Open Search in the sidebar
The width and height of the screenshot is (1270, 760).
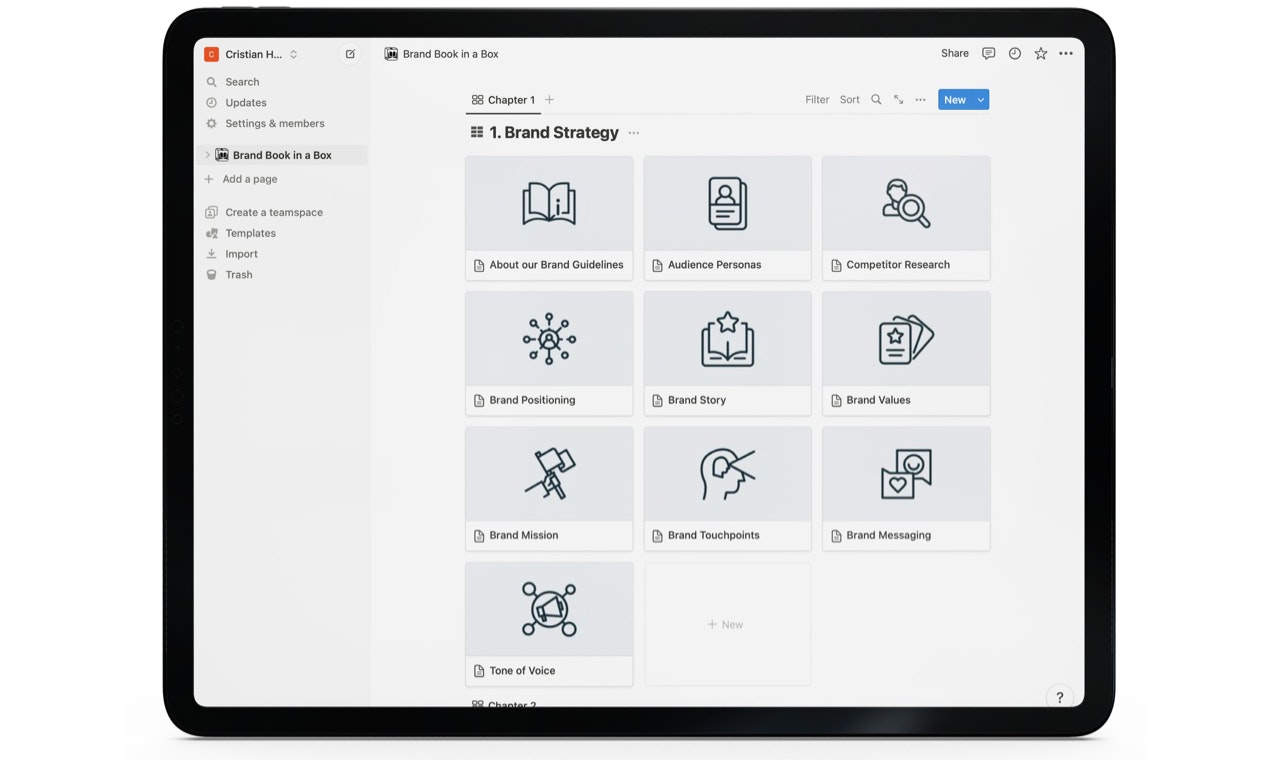point(242,82)
